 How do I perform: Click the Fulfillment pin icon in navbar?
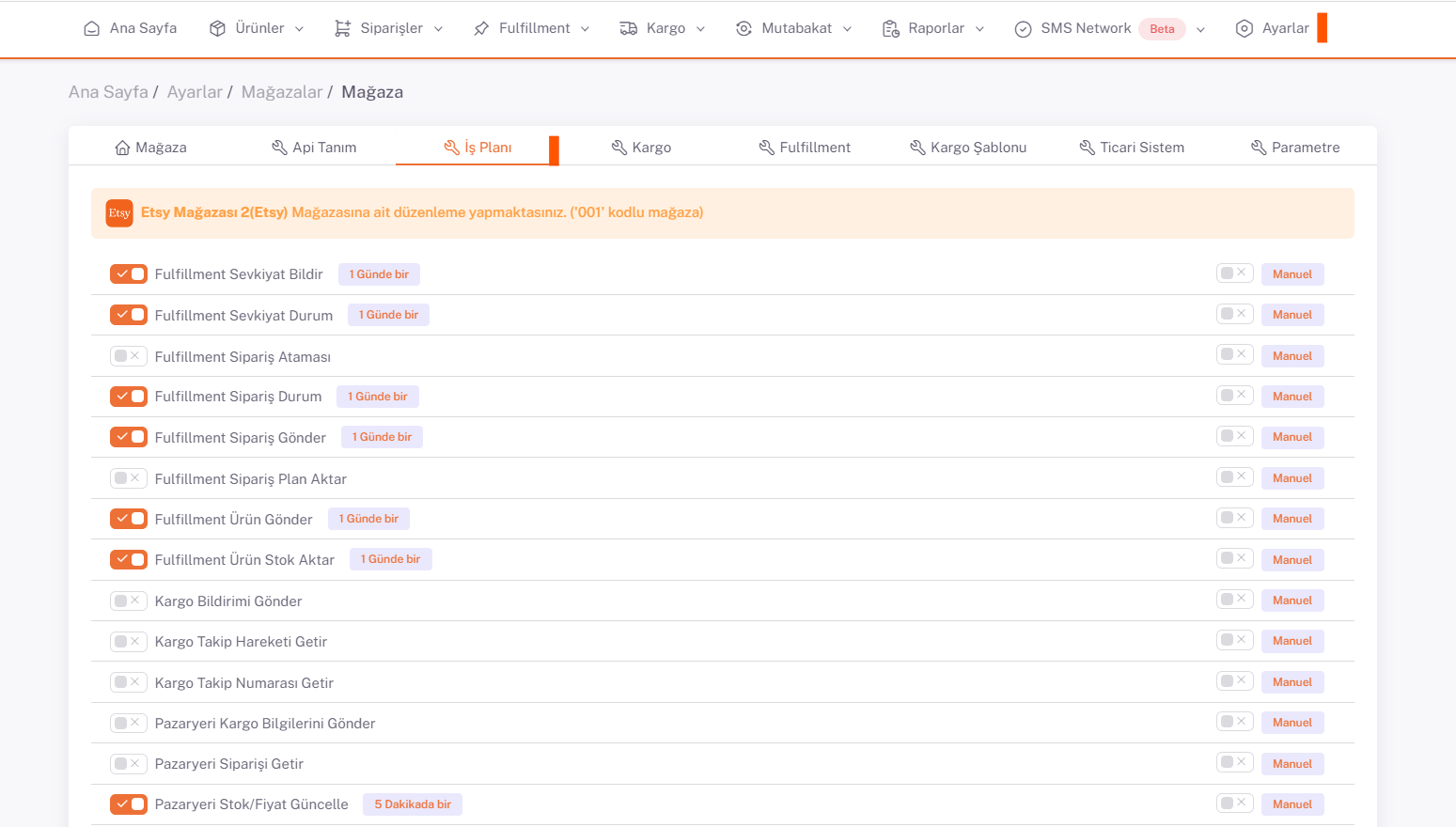481,28
